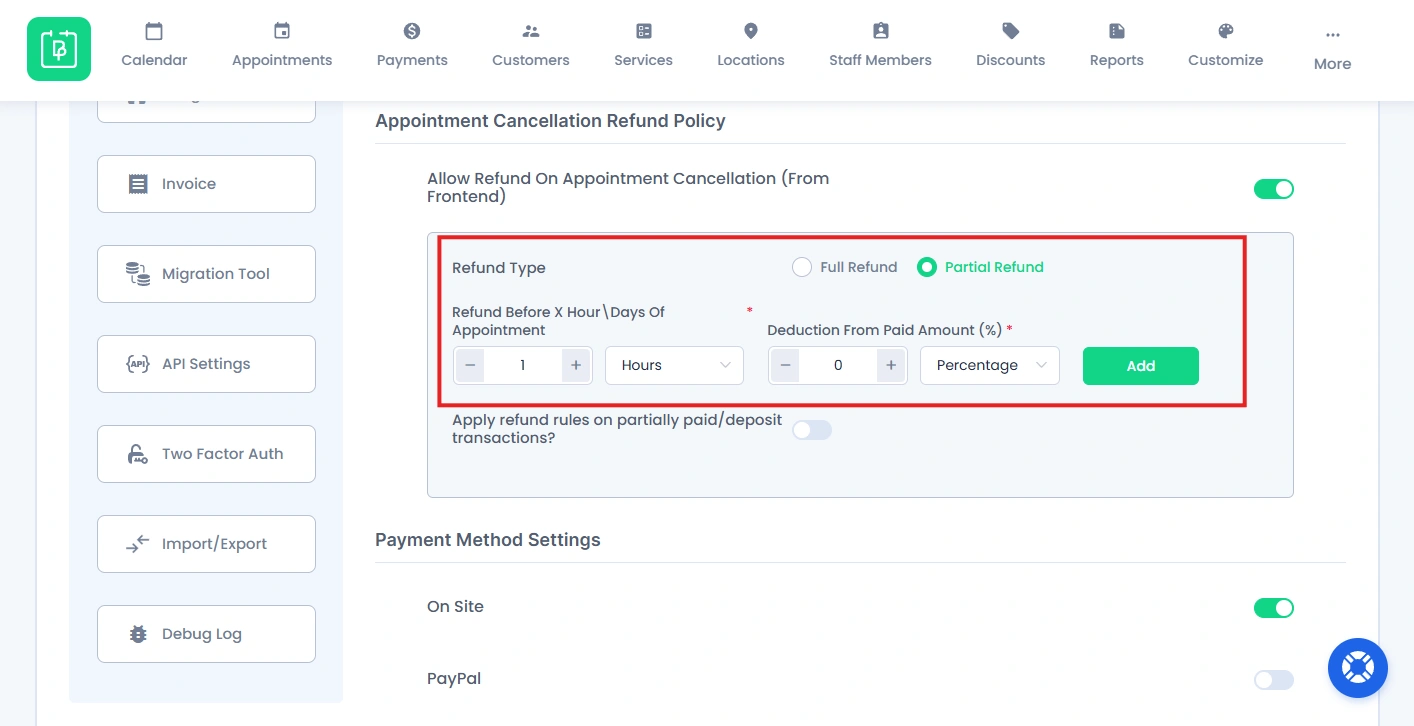Click the Services list icon

click(x=644, y=31)
